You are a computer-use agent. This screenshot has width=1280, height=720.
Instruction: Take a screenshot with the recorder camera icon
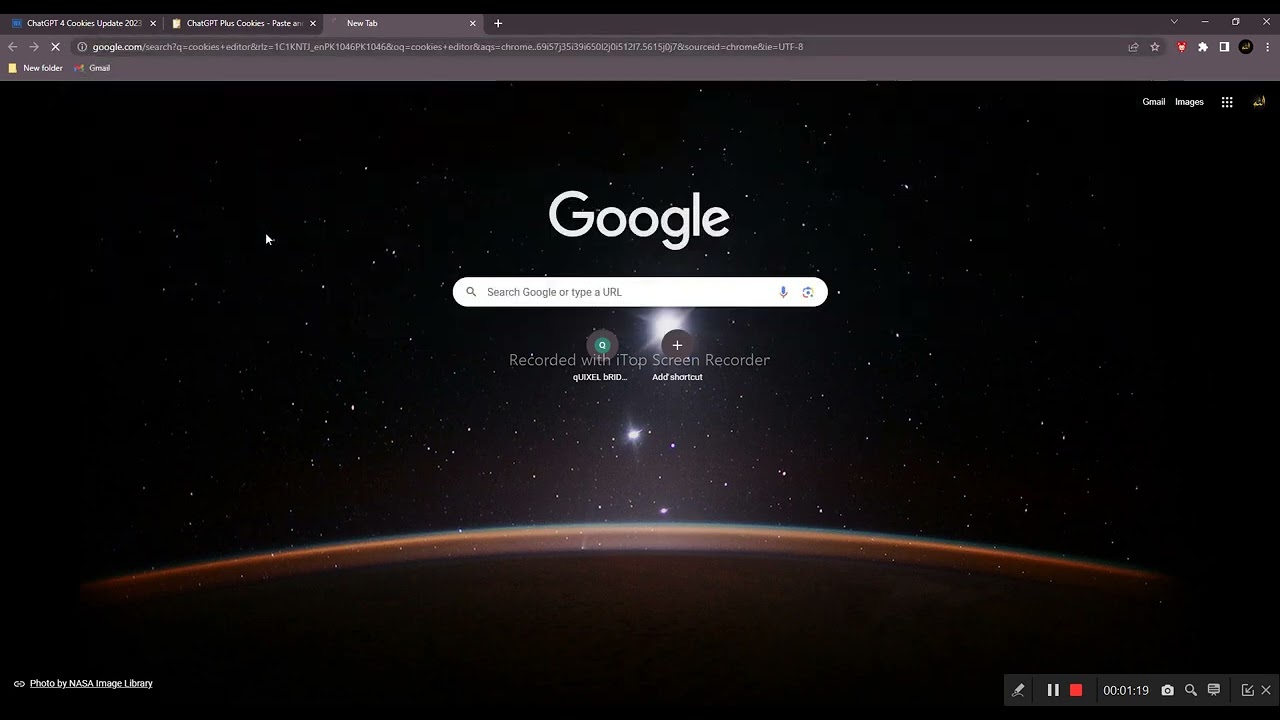[x=1167, y=690]
